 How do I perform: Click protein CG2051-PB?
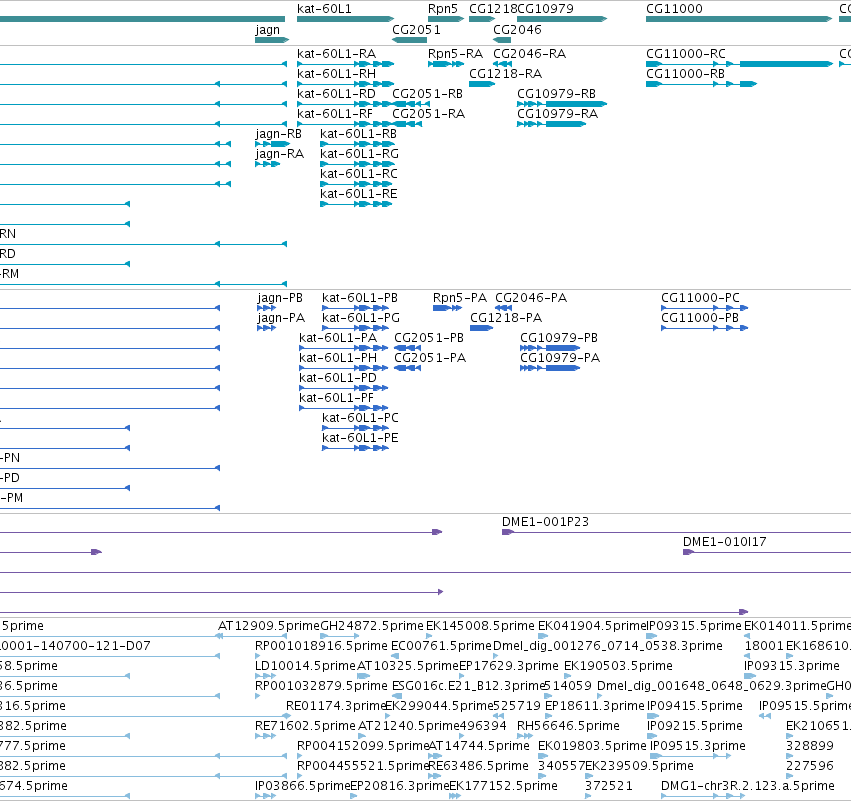[429, 338]
